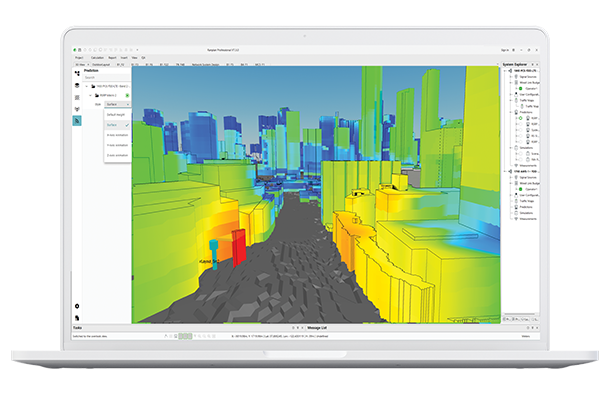This screenshot has height=394, width=609.
Task: Open the Project menu
Action: pyautogui.click(x=79, y=58)
